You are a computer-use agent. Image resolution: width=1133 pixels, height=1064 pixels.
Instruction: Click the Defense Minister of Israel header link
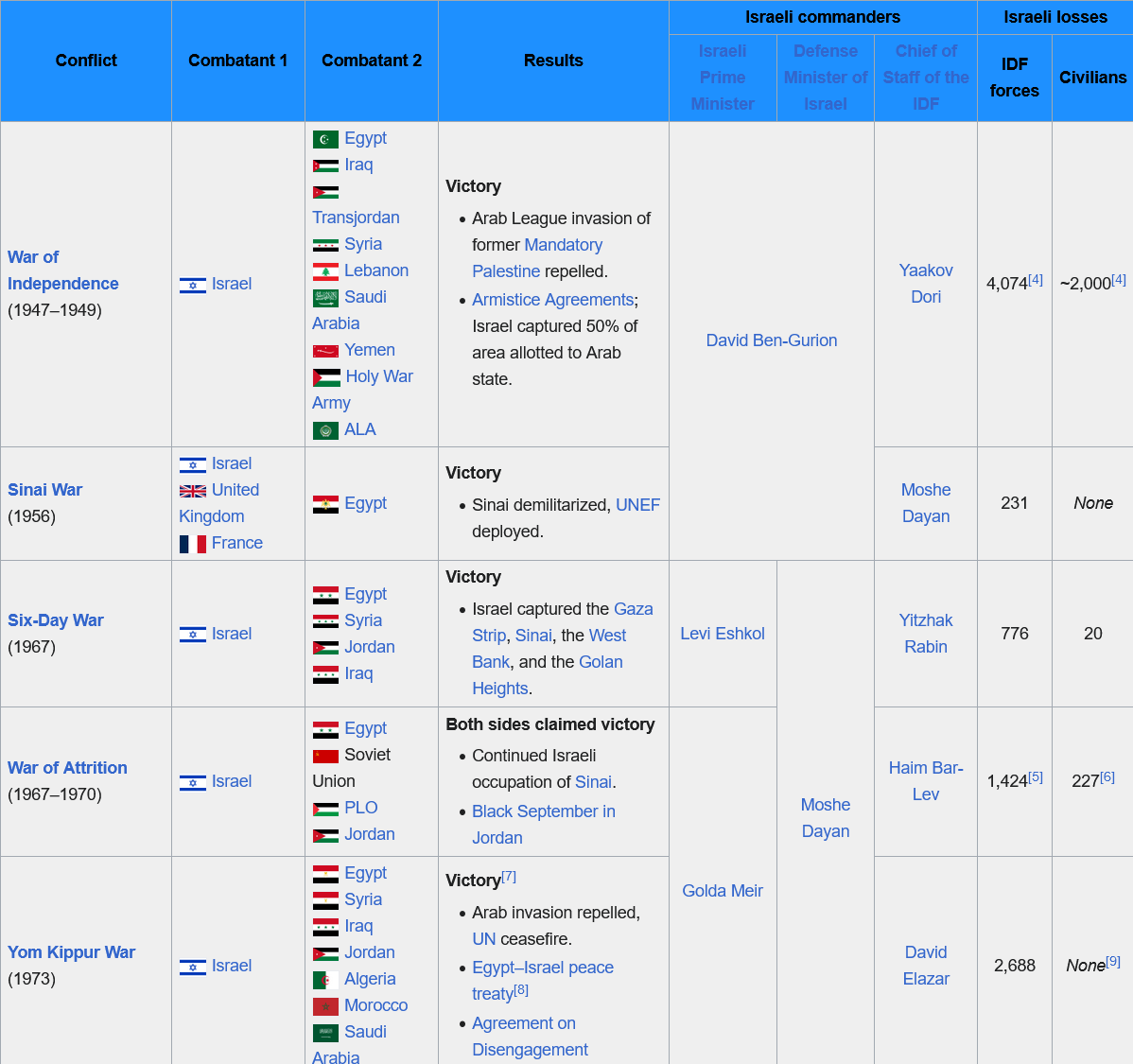click(x=826, y=78)
